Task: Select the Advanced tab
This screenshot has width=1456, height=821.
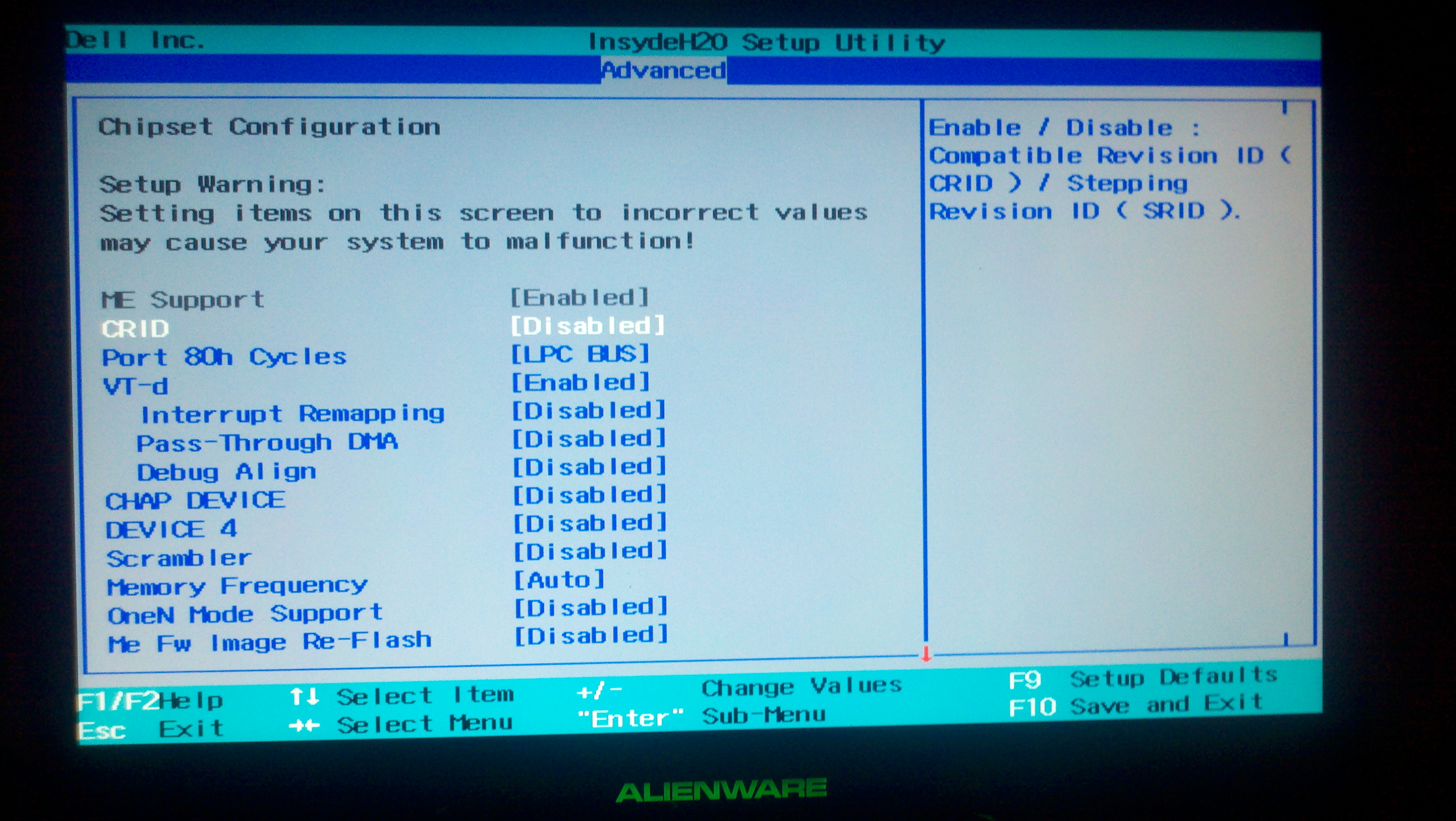Action: point(664,70)
